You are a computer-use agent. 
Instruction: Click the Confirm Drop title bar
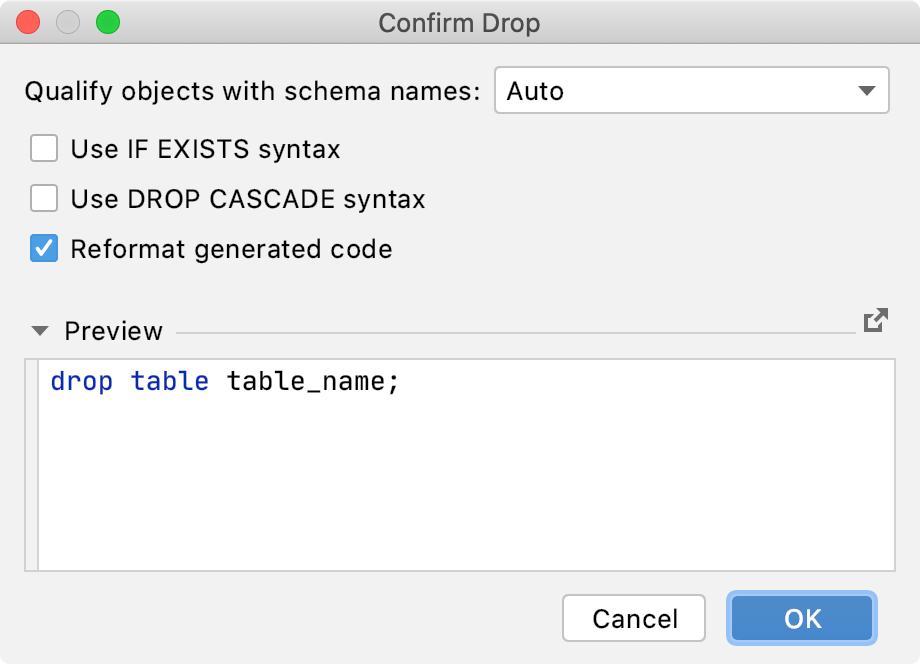click(460, 22)
